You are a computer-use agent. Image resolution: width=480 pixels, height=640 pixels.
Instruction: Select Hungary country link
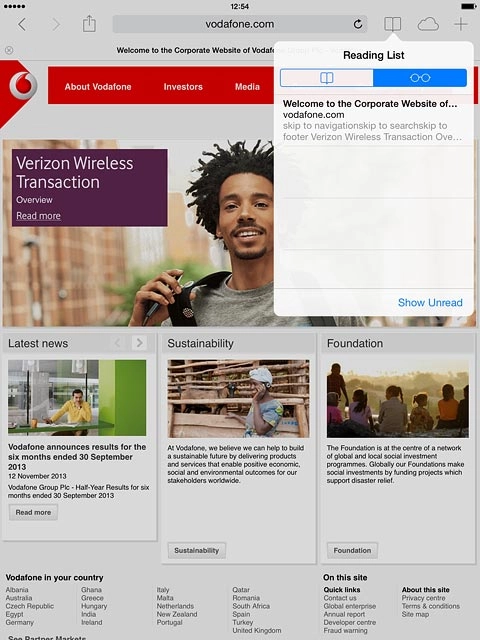tap(94, 606)
